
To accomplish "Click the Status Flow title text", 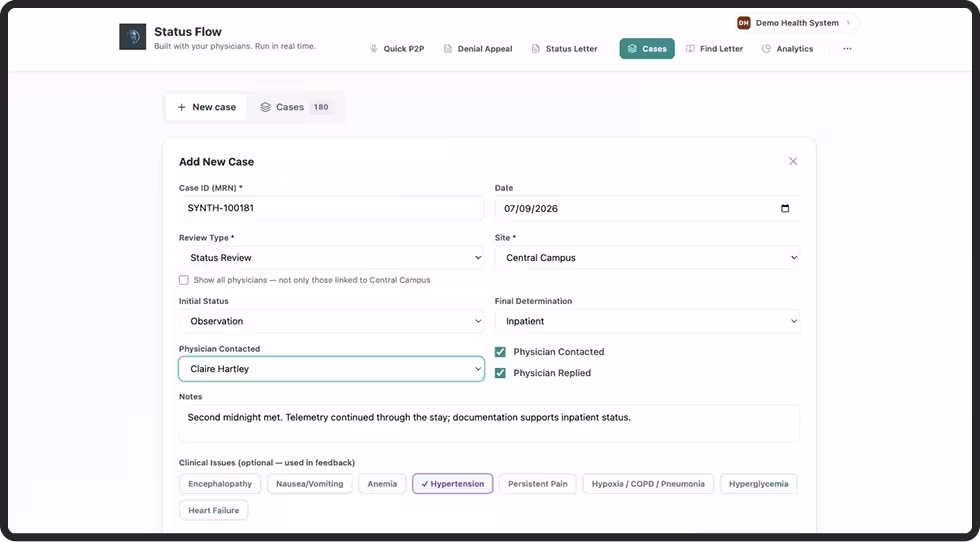I will (x=188, y=32).
